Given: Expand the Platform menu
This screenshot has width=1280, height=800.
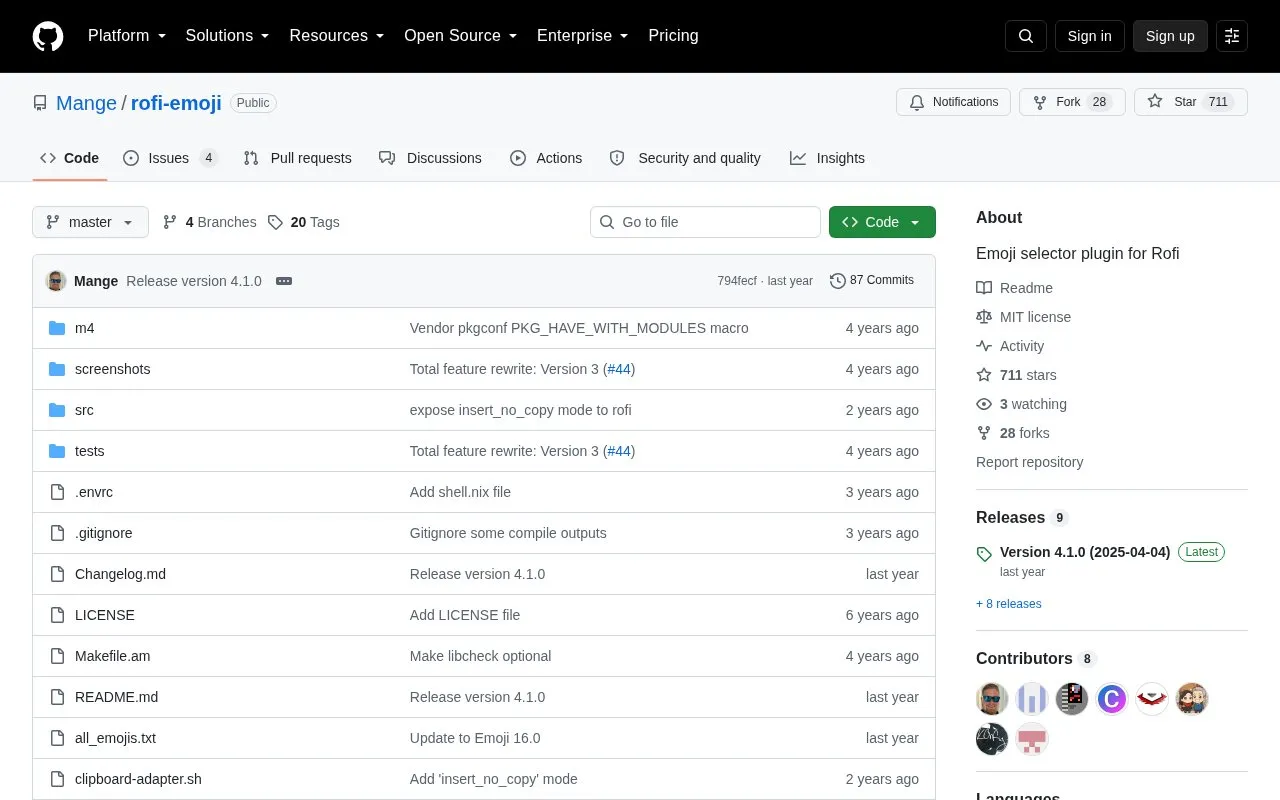Looking at the screenshot, I should (127, 36).
